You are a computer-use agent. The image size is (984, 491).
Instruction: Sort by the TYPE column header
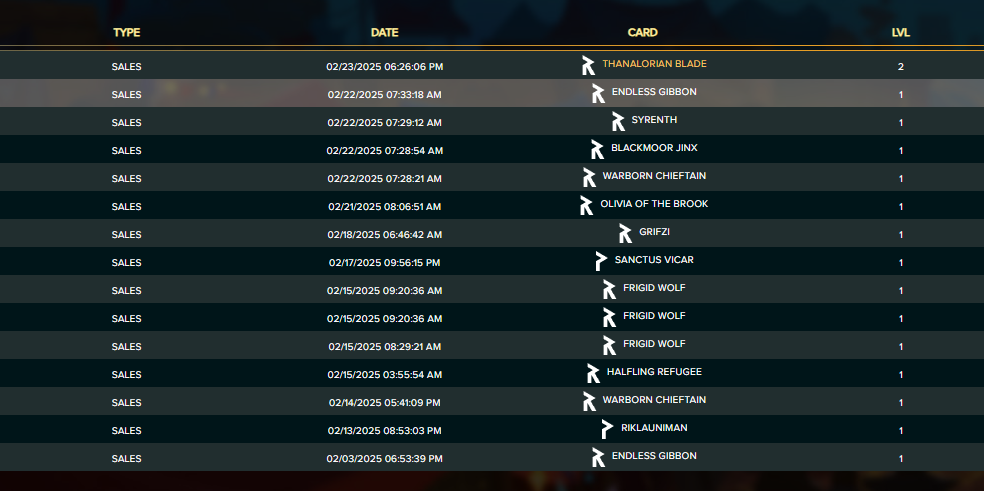click(x=126, y=33)
